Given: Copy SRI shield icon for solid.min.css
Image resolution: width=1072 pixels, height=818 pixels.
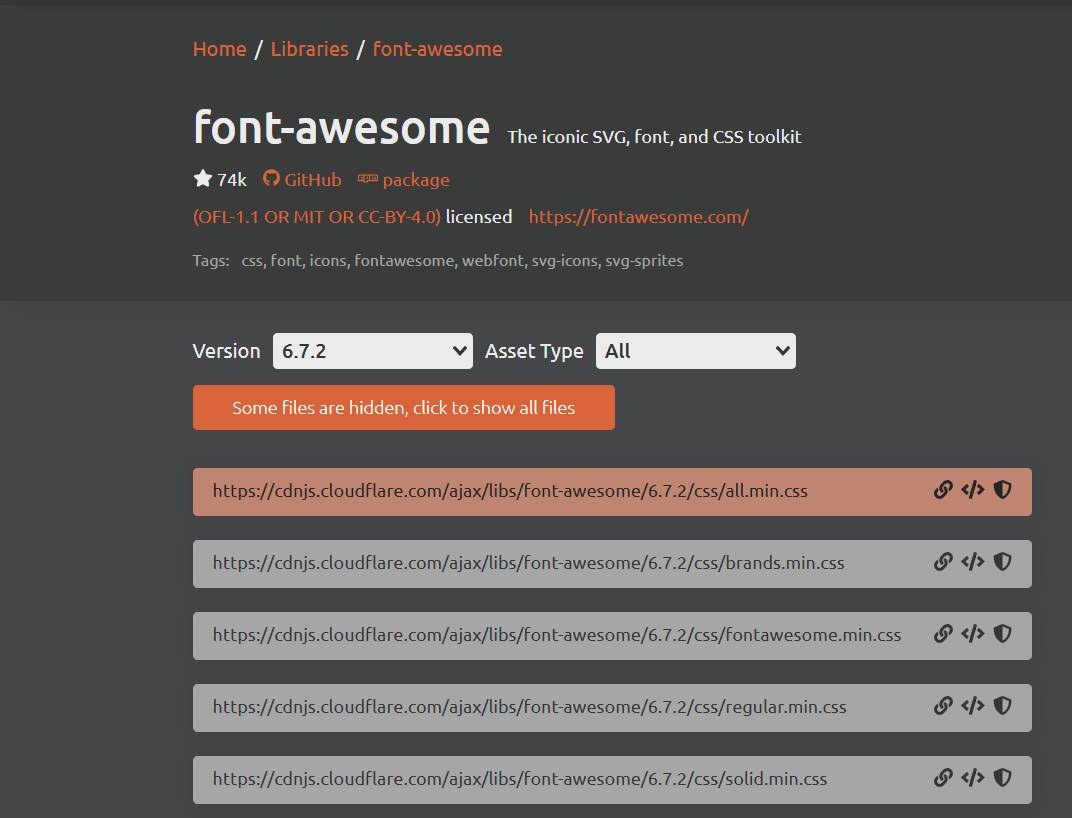Looking at the screenshot, I should (1002, 778).
